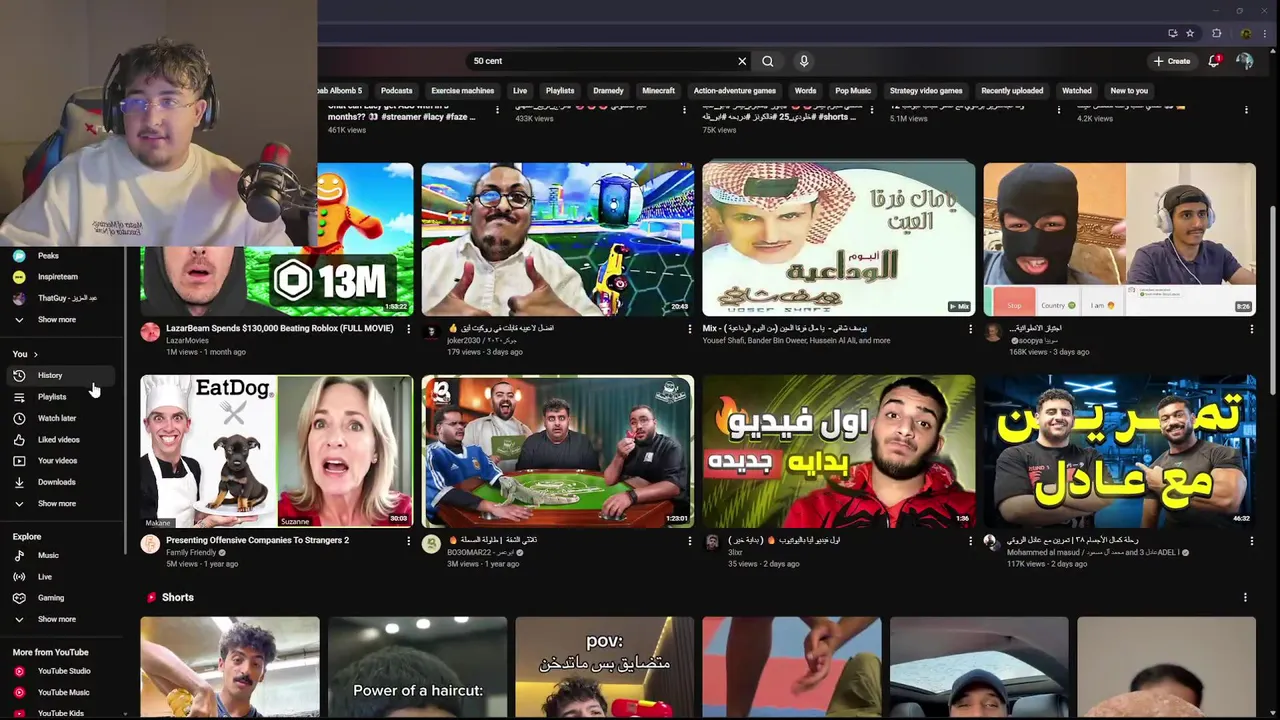Open Presenting Offensive Companies To Strangers 2 title
The image size is (1280, 720).
(257, 540)
